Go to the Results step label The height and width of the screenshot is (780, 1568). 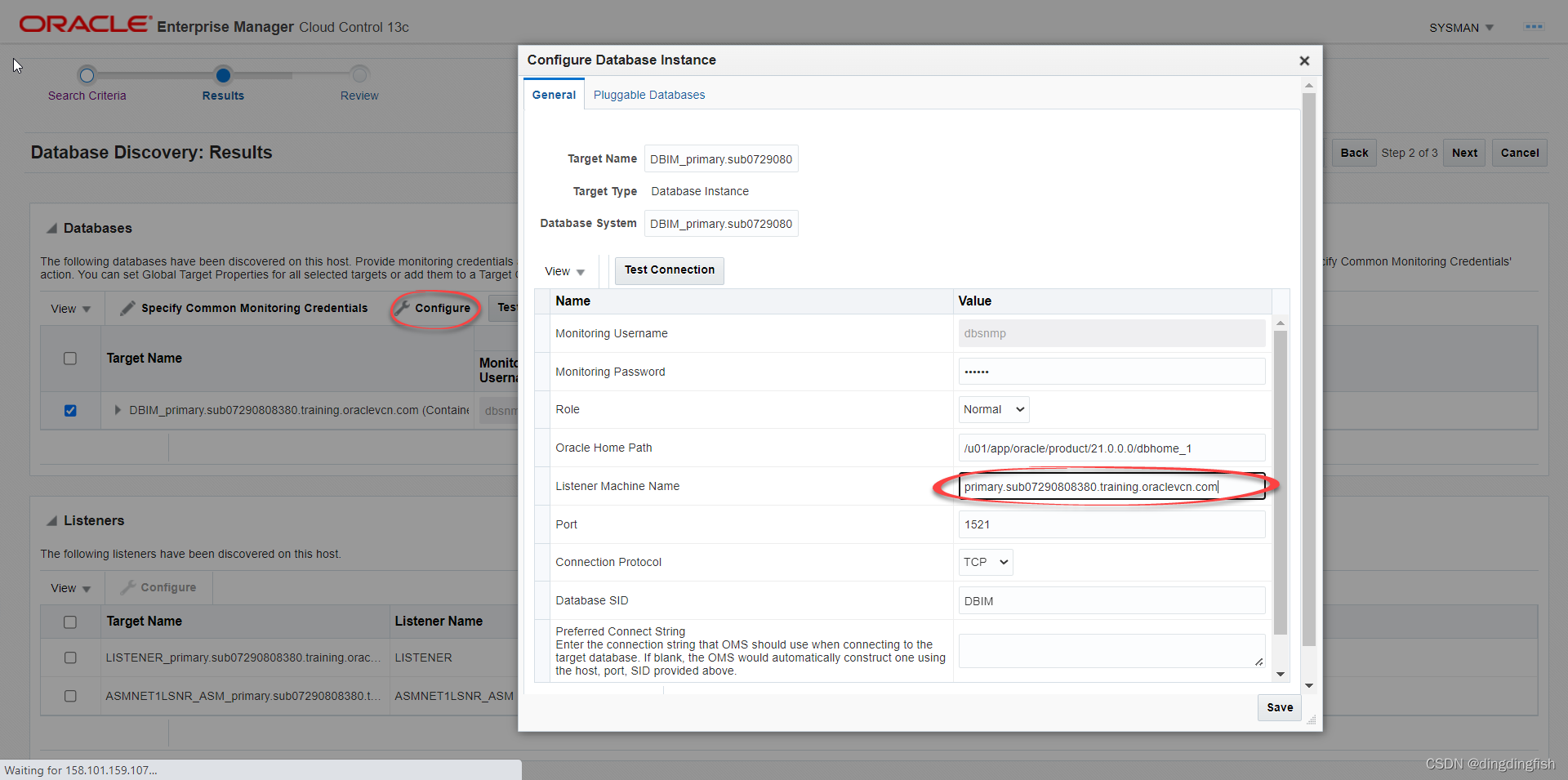coord(223,96)
